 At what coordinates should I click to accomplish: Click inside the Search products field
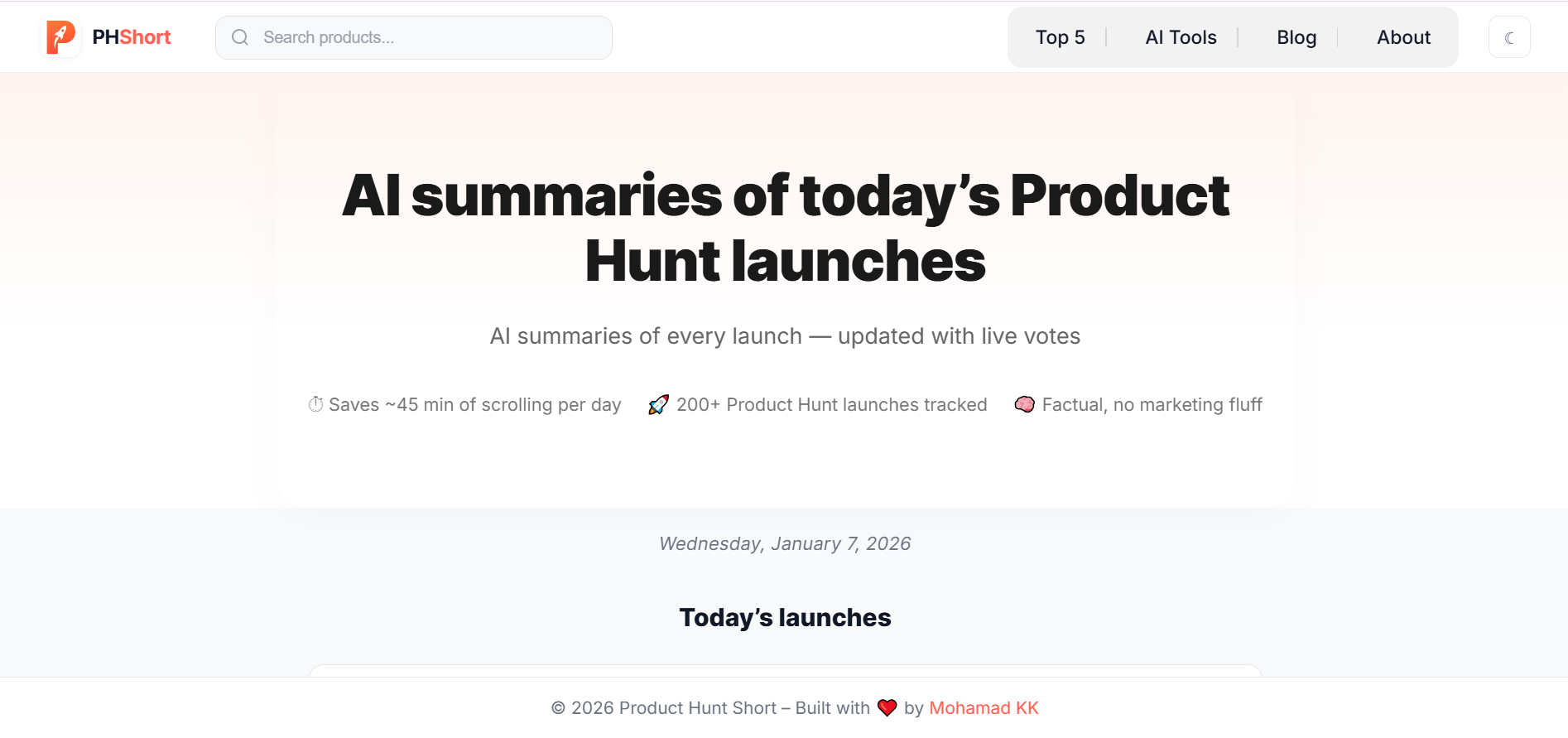(413, 36)
